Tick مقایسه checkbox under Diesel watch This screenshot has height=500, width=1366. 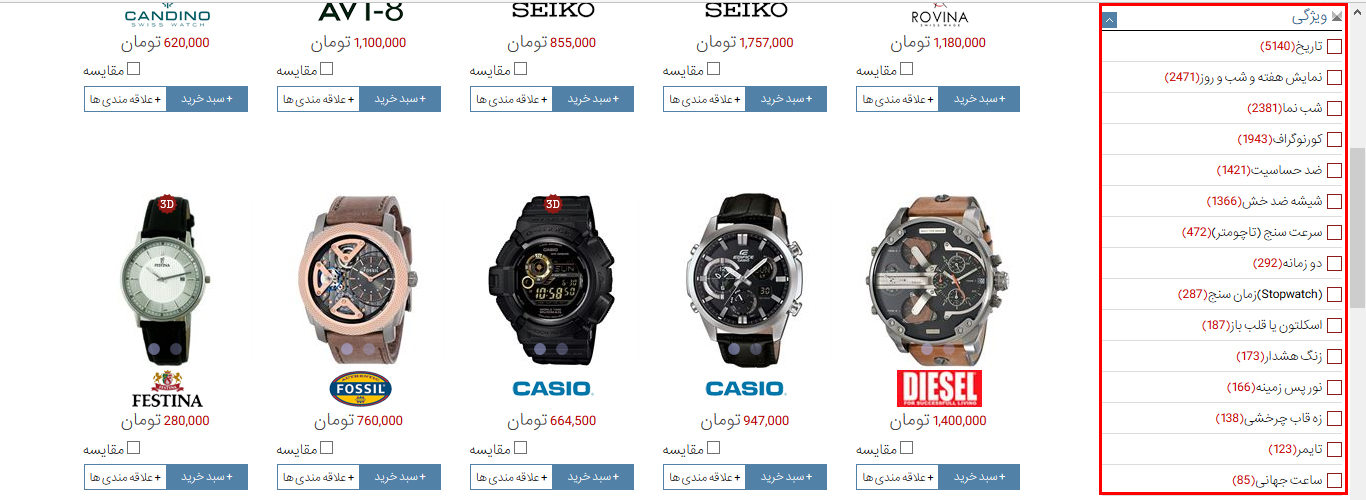[x=907, y=448]
